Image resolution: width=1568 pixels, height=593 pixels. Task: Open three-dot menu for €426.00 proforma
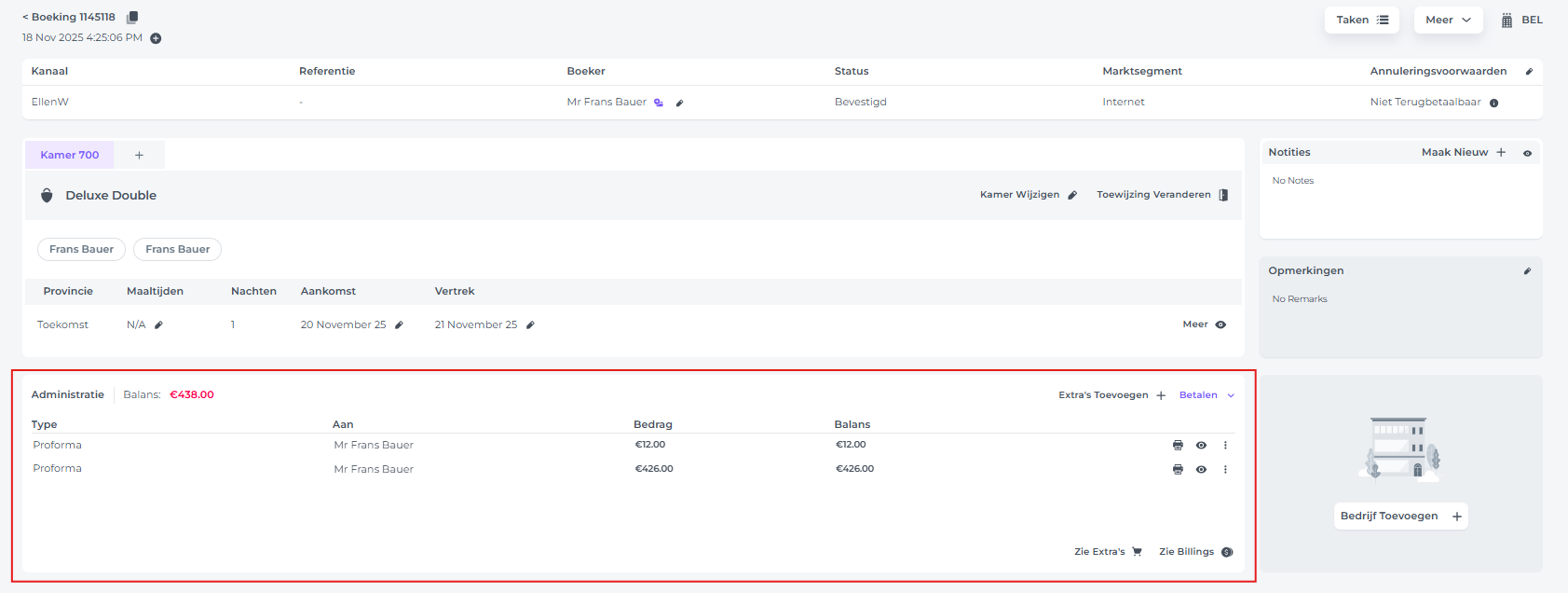[x=1225, y=470]
